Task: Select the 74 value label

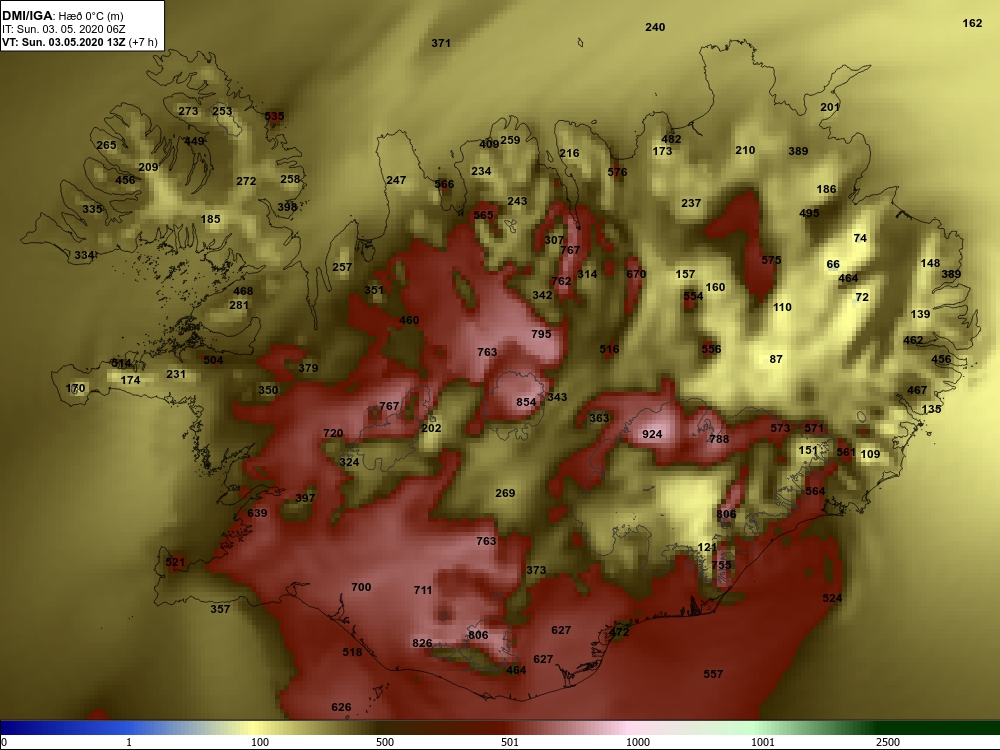Action: 860,238
